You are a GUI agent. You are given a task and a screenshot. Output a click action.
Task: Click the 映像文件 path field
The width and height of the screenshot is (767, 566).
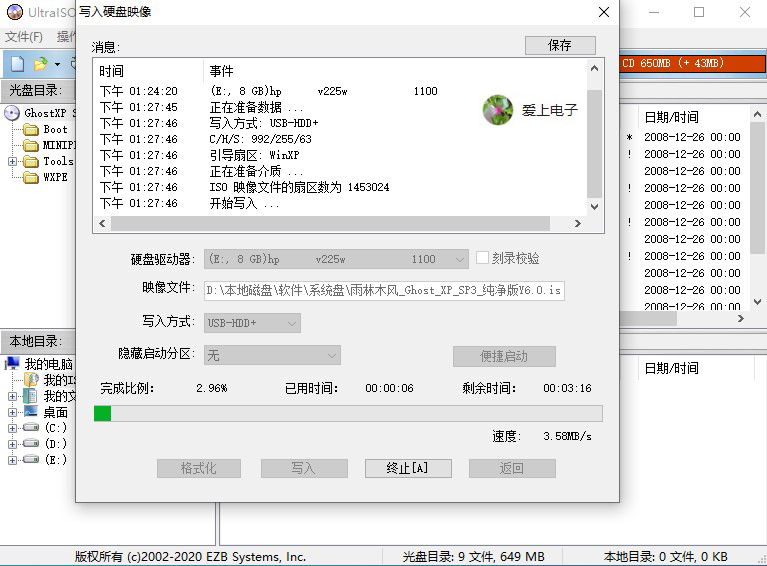tap(384, 291)
